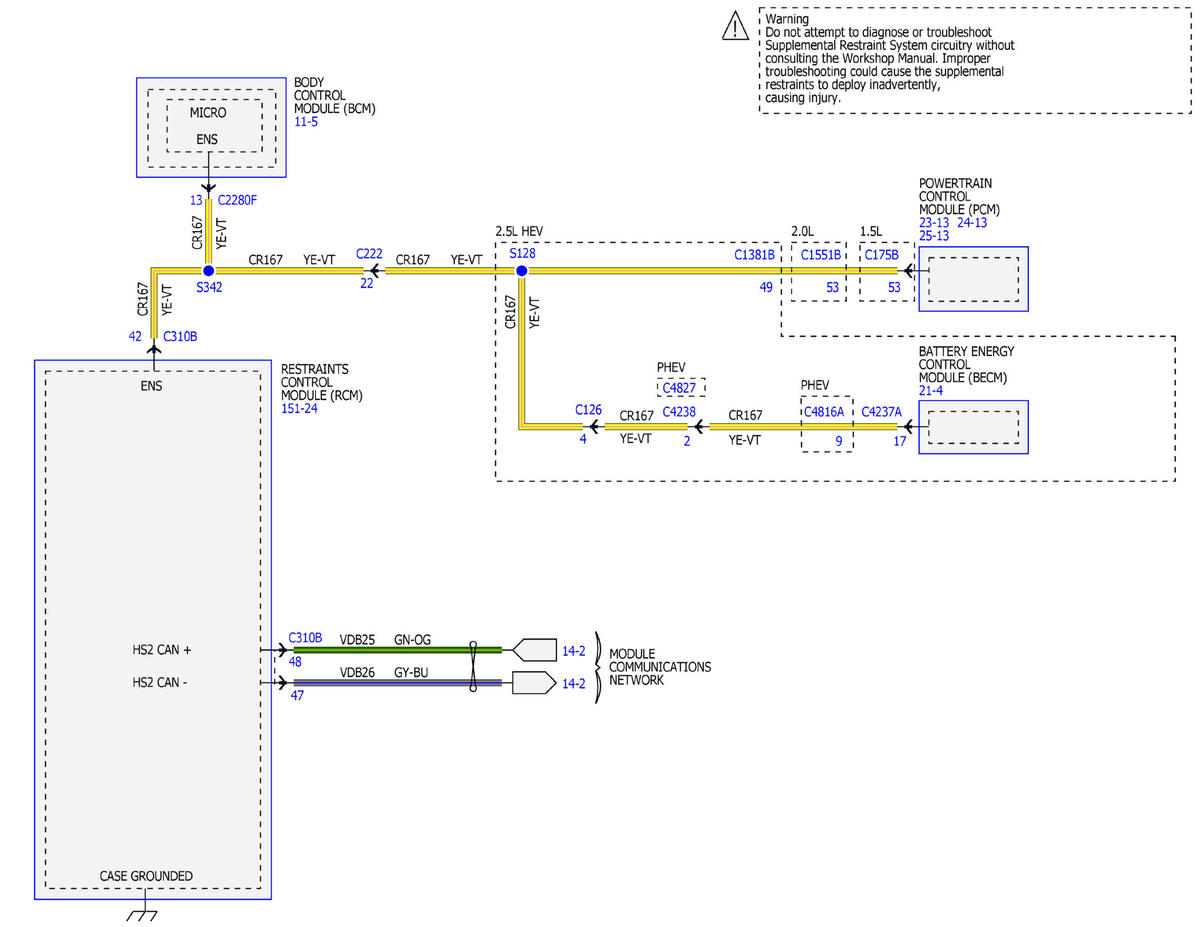Click connector C1381B label
1200x927 pixels.
point(755,256)
